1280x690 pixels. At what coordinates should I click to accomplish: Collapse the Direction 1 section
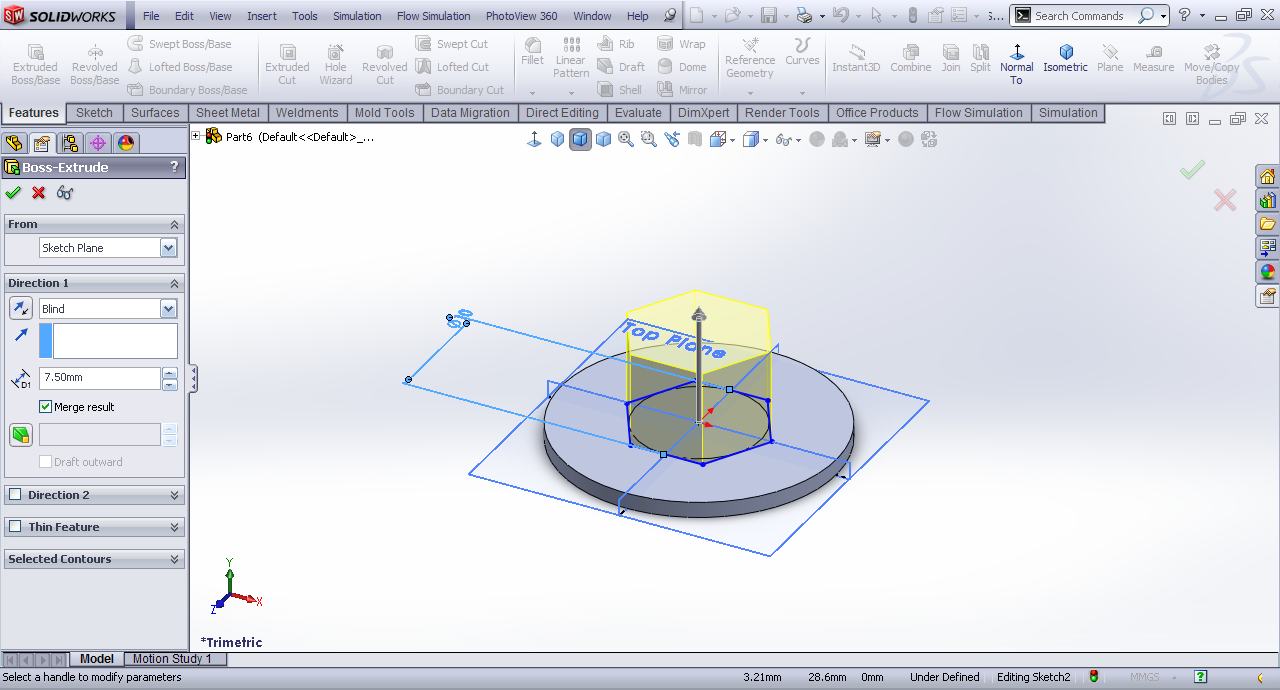tap(174, 284)
